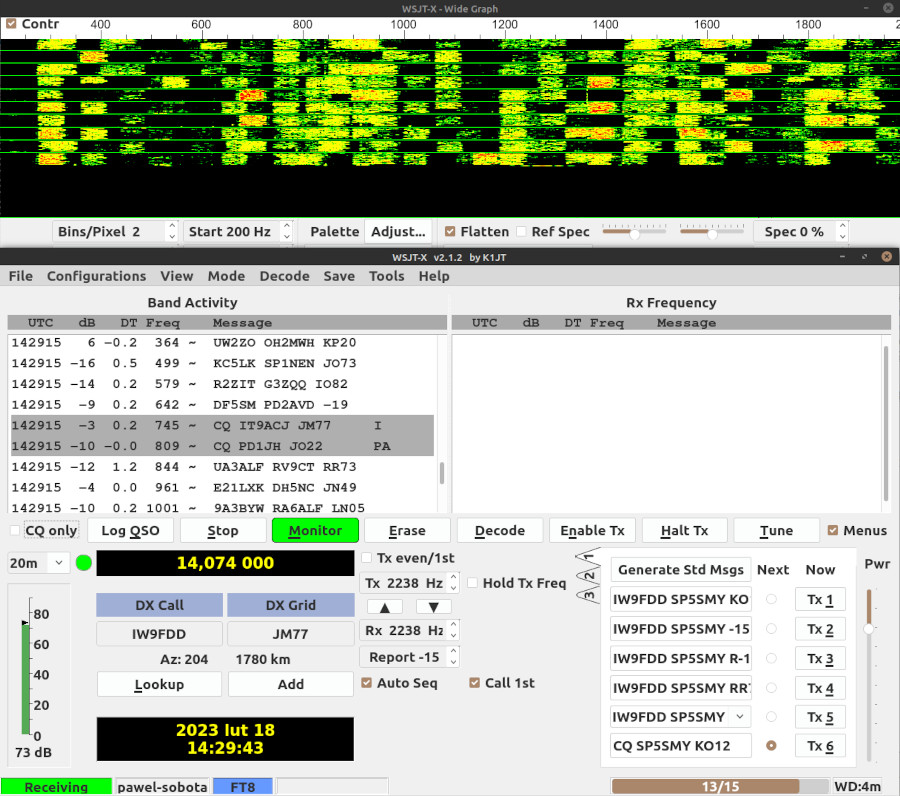Select the Next radio for Tx 2 message
900x796 pixels.
[771, 629]
